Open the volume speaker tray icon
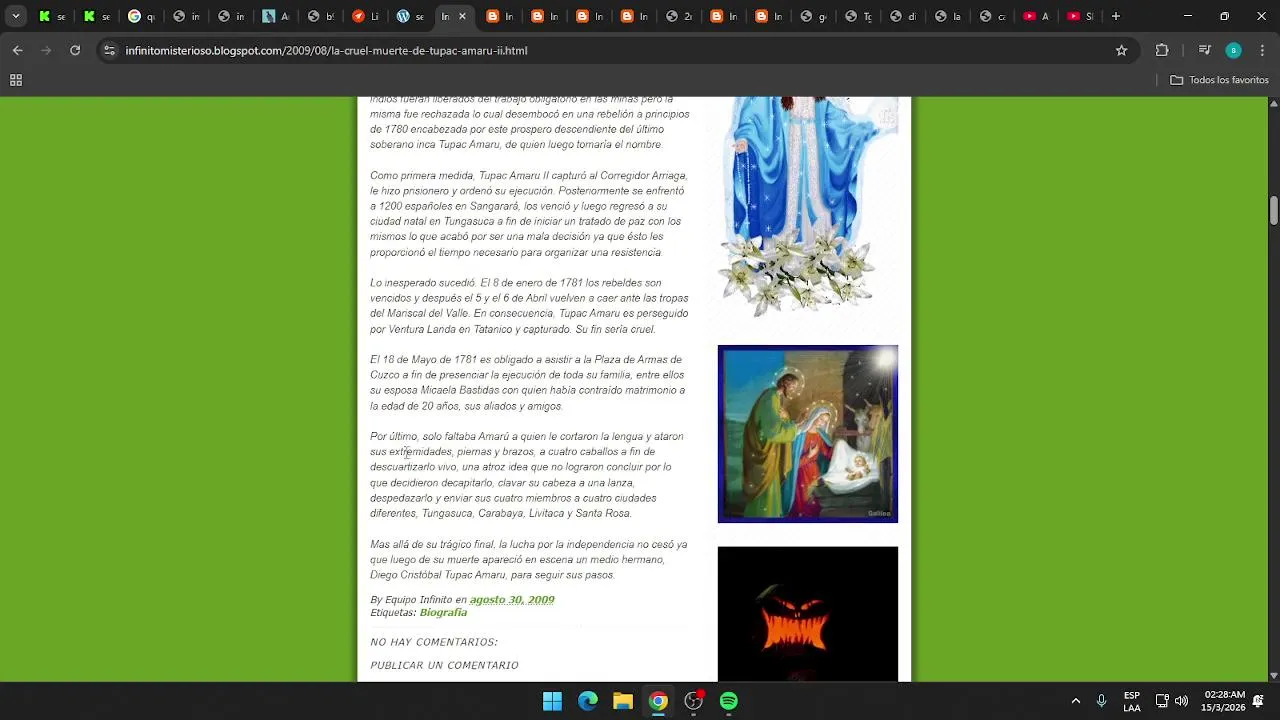 [x=1181, y=701]
